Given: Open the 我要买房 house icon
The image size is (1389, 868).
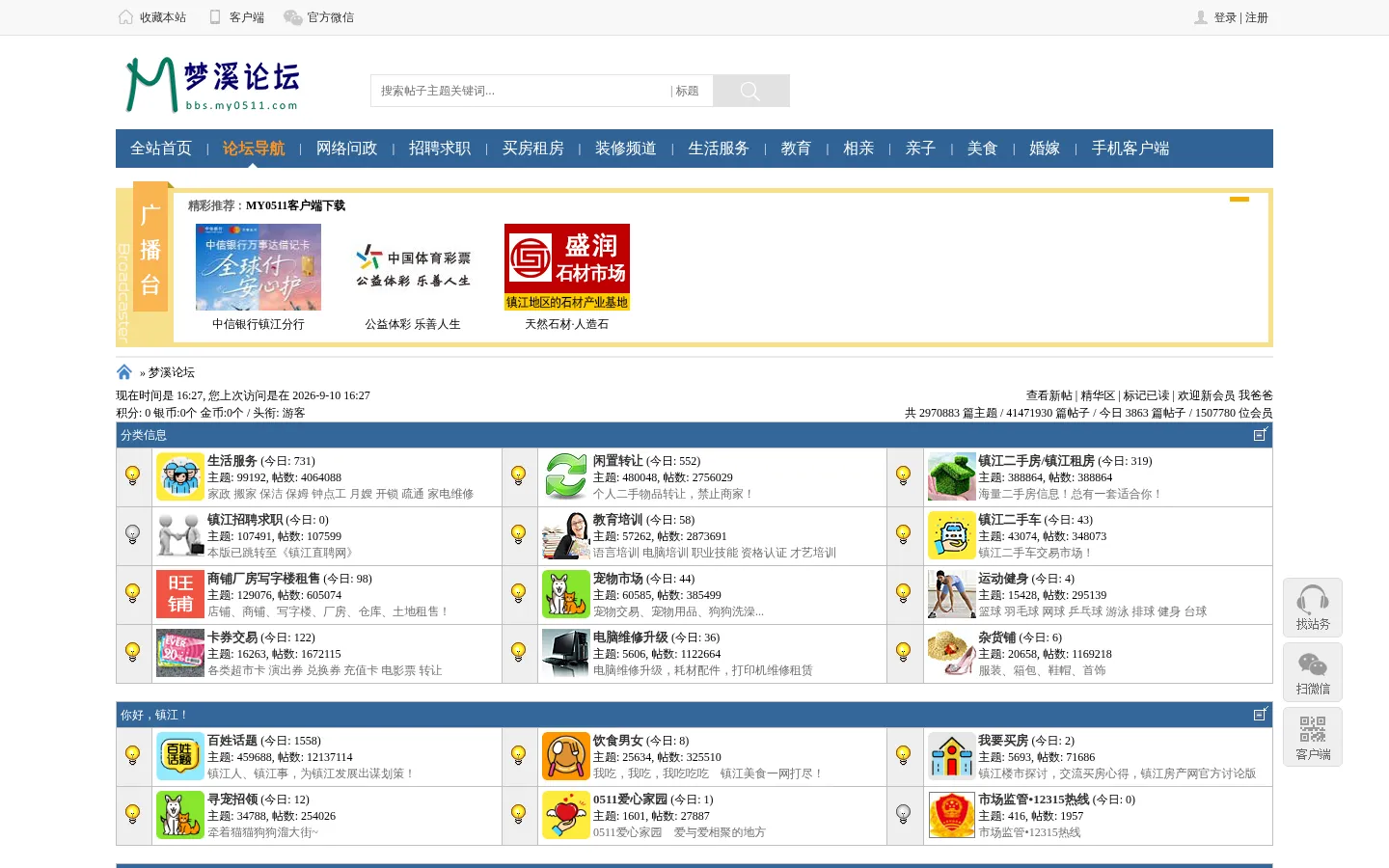Looking at the screenshot, I should [x=951, y=756].
